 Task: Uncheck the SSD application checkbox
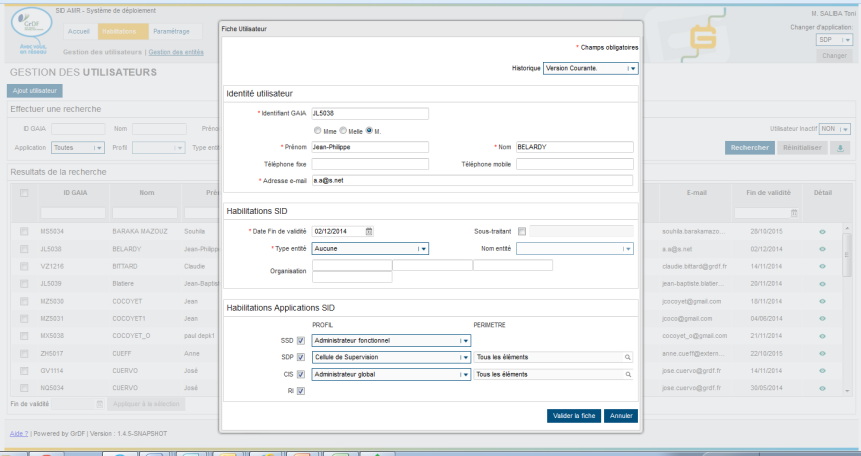(x=300, y=341)
